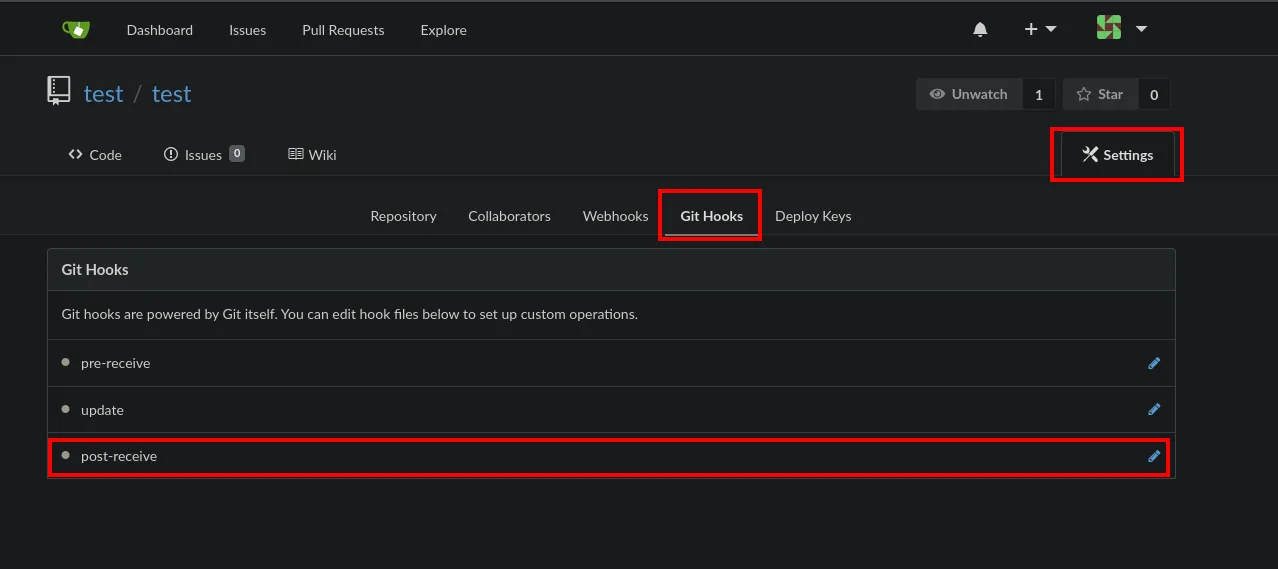Open the Wiki tab
The width and height of the screenshot is (1278, 569).
(x=312, y=154)
